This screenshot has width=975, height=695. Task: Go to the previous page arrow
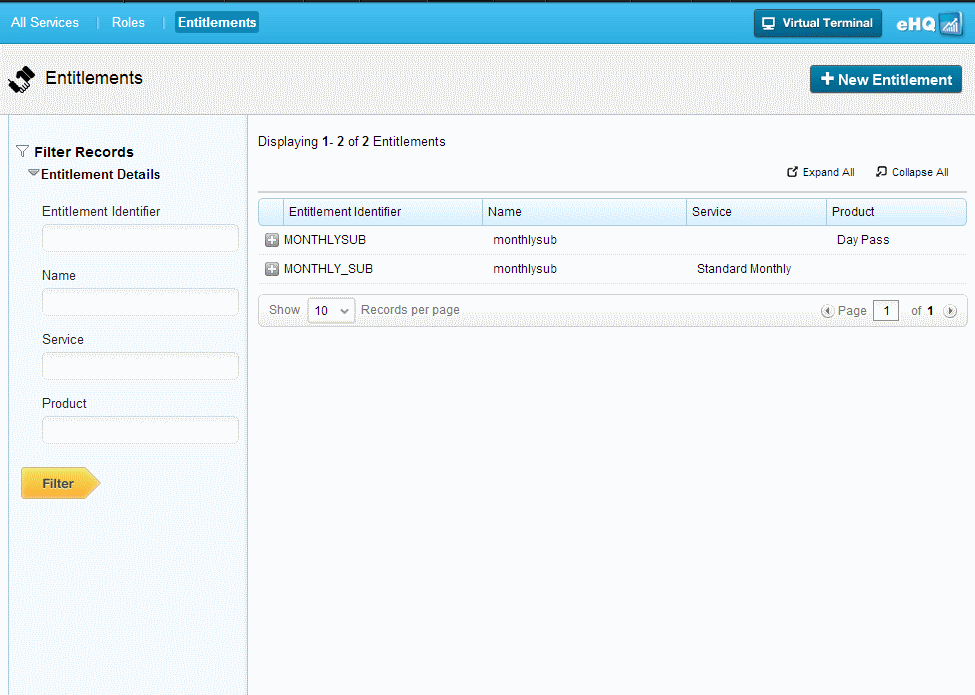coord(827,311)
